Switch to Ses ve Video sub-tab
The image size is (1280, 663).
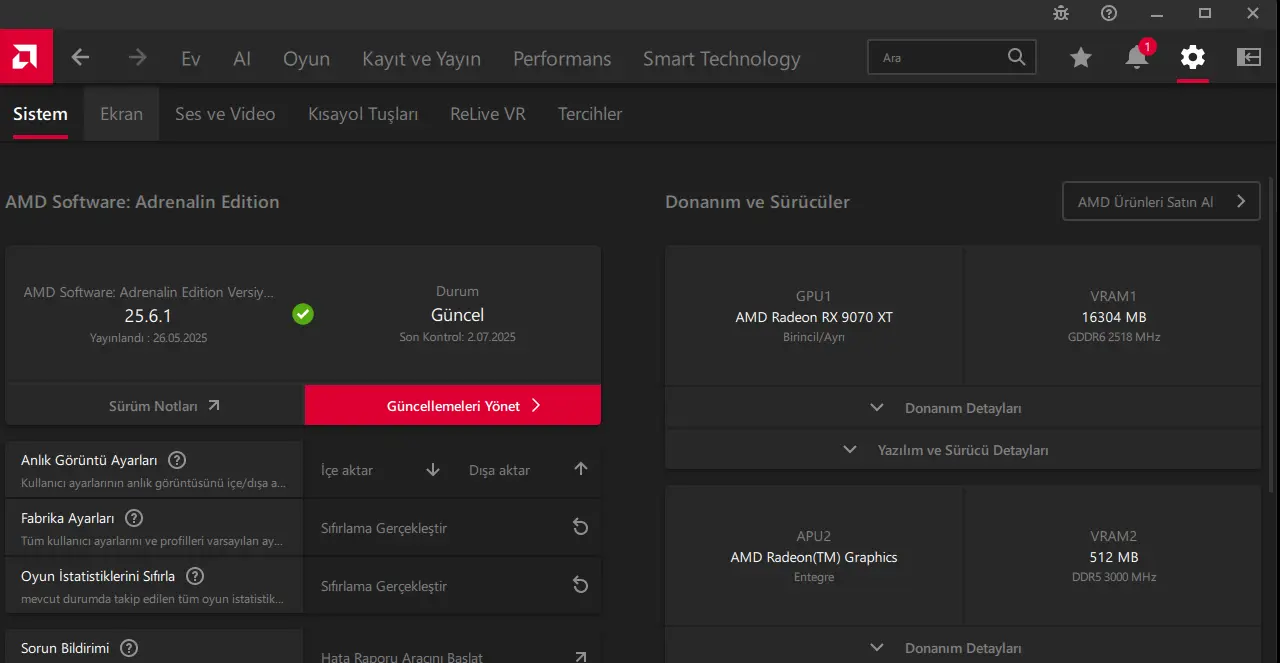[225, 114]
